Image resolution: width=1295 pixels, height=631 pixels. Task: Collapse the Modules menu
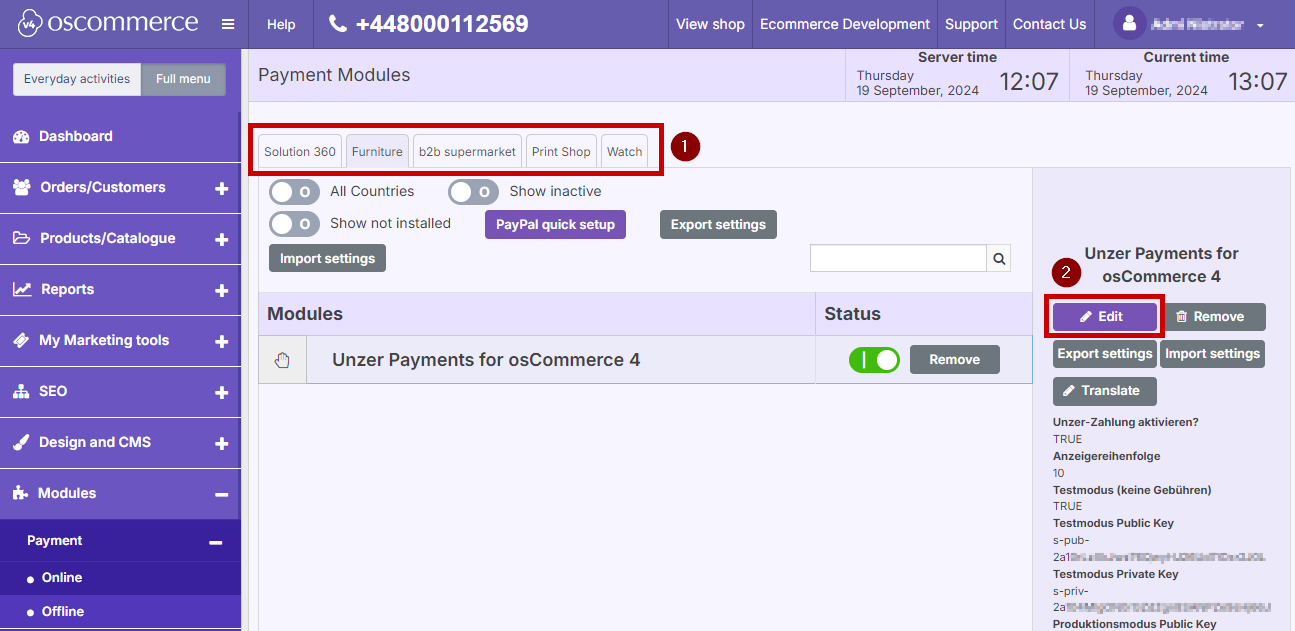(222, 494)
